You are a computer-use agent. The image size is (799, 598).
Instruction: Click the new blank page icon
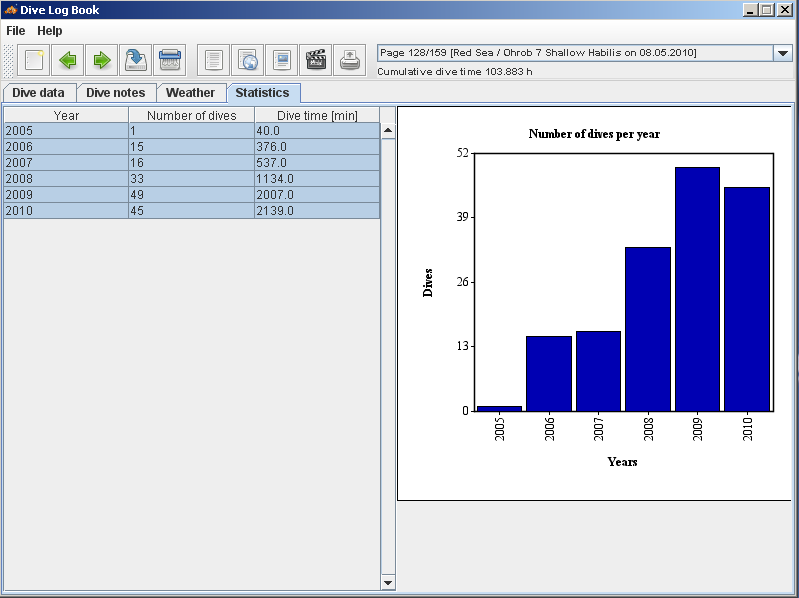pos(34,60)
